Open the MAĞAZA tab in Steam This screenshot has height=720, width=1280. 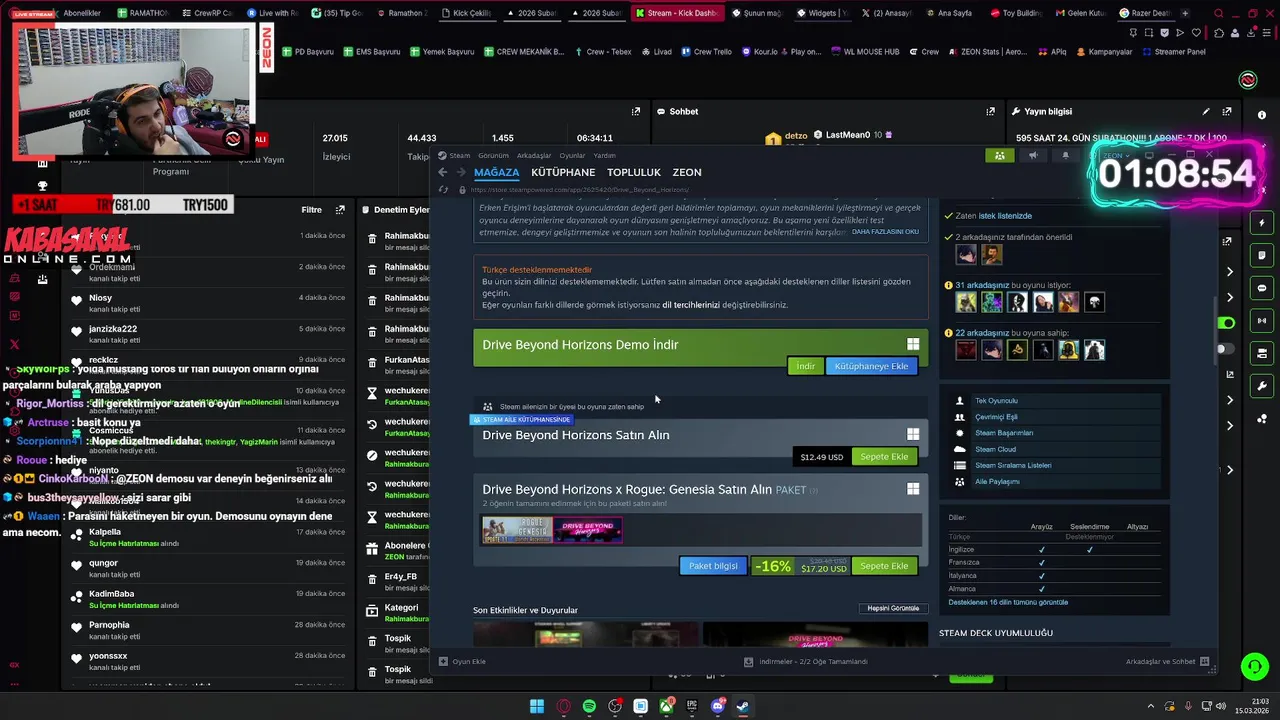tap(496, 172)
